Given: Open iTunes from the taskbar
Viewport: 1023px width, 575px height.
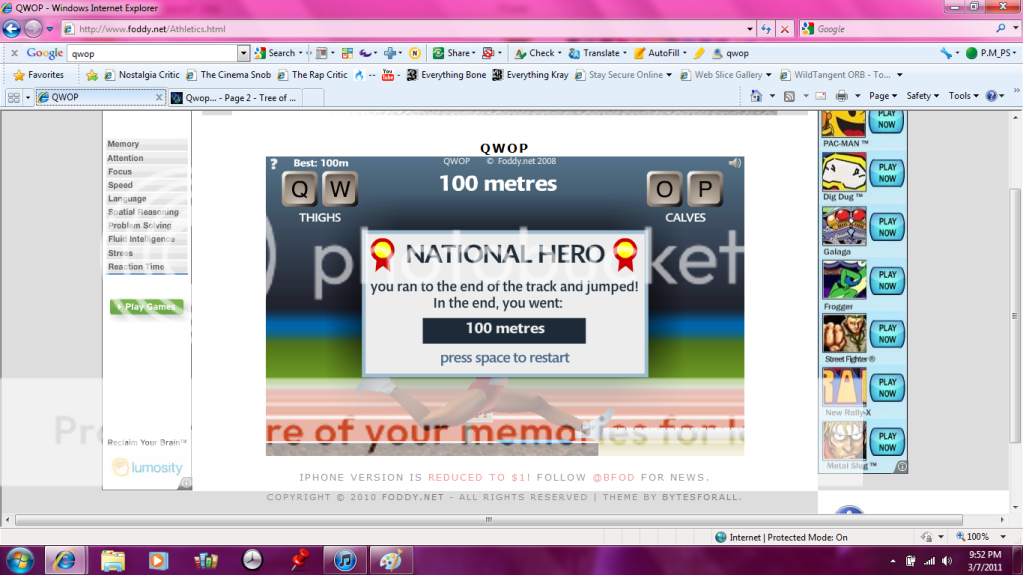Looking at the screenshot, I should pyautogui.click(x=345, y=559).
